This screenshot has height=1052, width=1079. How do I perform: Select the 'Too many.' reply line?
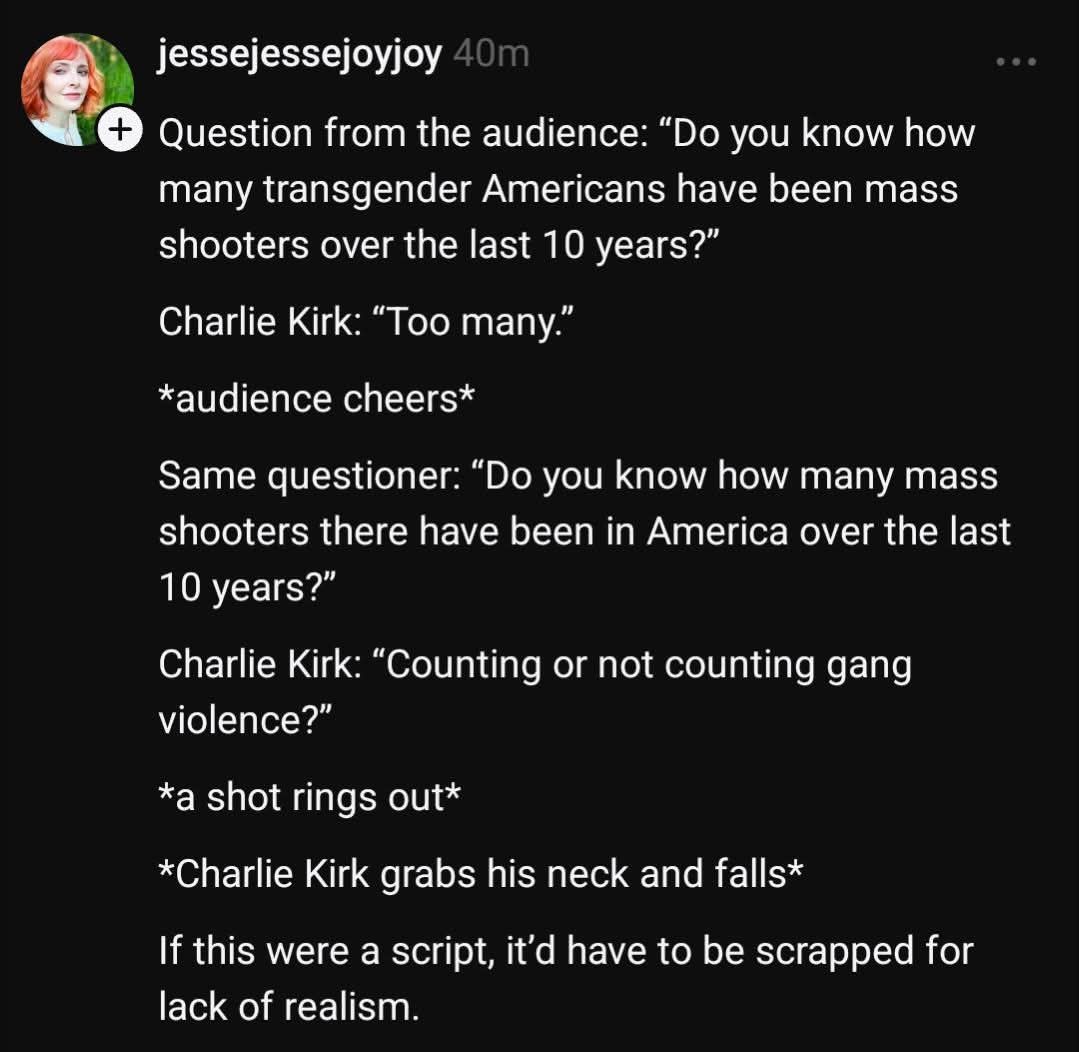pos(366,322)
